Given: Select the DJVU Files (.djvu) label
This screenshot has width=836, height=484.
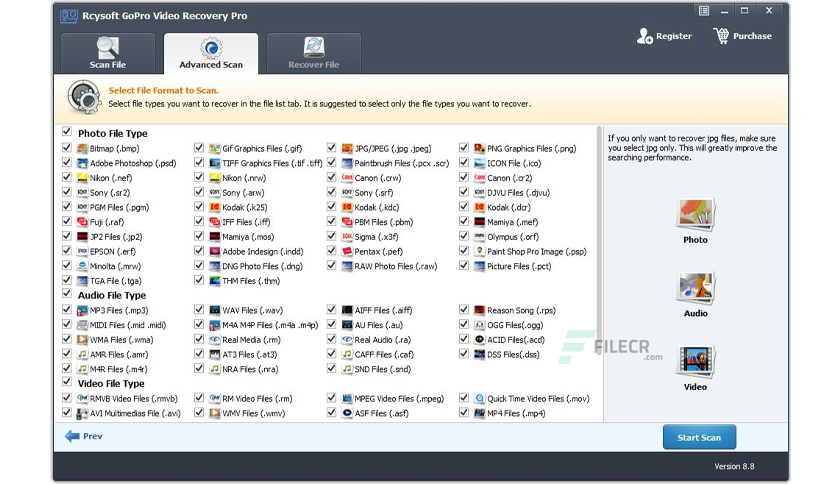Looking at the screenshot, I should click(x=518, y=192).
